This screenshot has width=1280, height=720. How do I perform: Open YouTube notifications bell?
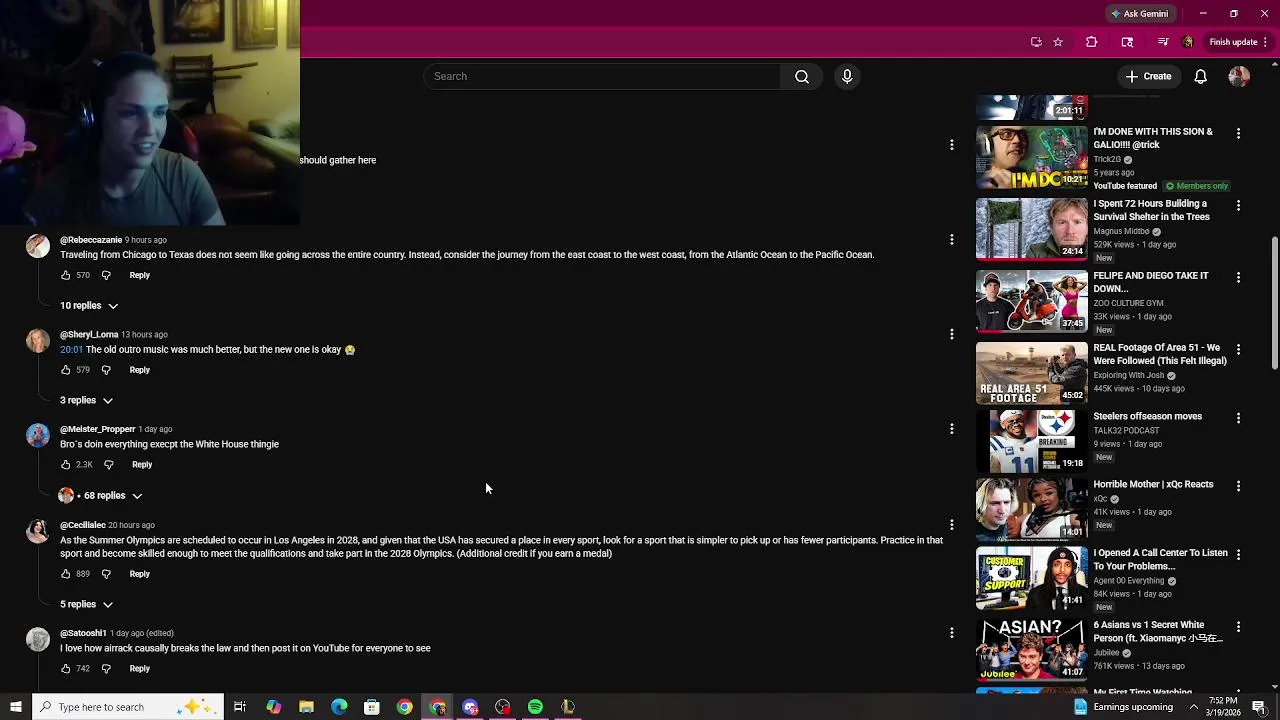tap(1200, 76)
